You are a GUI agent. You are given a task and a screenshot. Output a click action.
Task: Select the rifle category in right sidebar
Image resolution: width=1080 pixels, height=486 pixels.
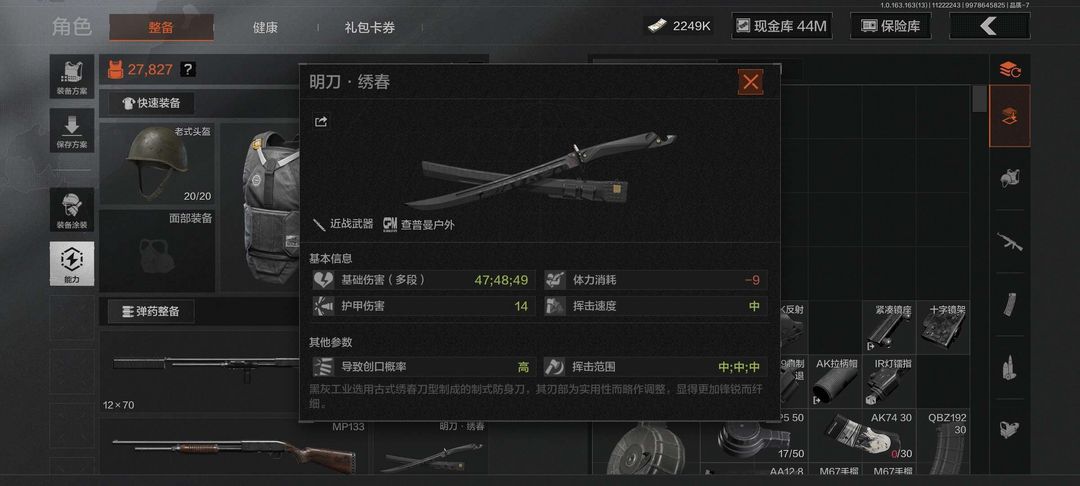coord(1009,242)
